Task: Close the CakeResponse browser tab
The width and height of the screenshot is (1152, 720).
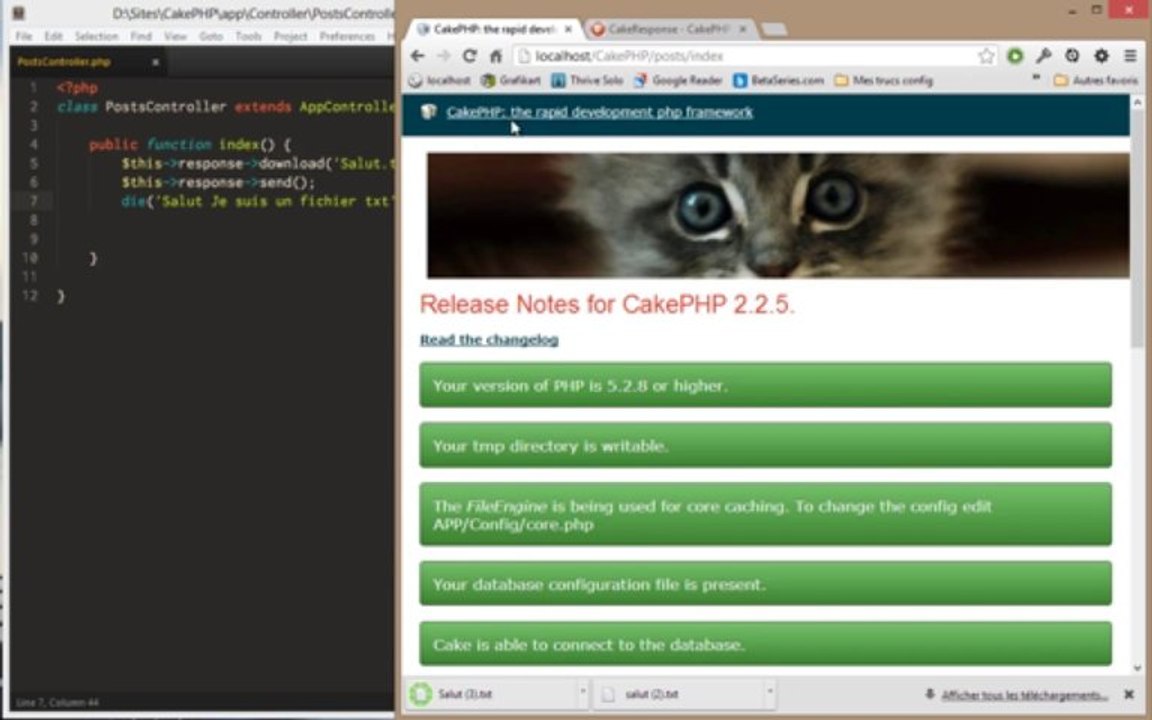Action: pos(743,29)
